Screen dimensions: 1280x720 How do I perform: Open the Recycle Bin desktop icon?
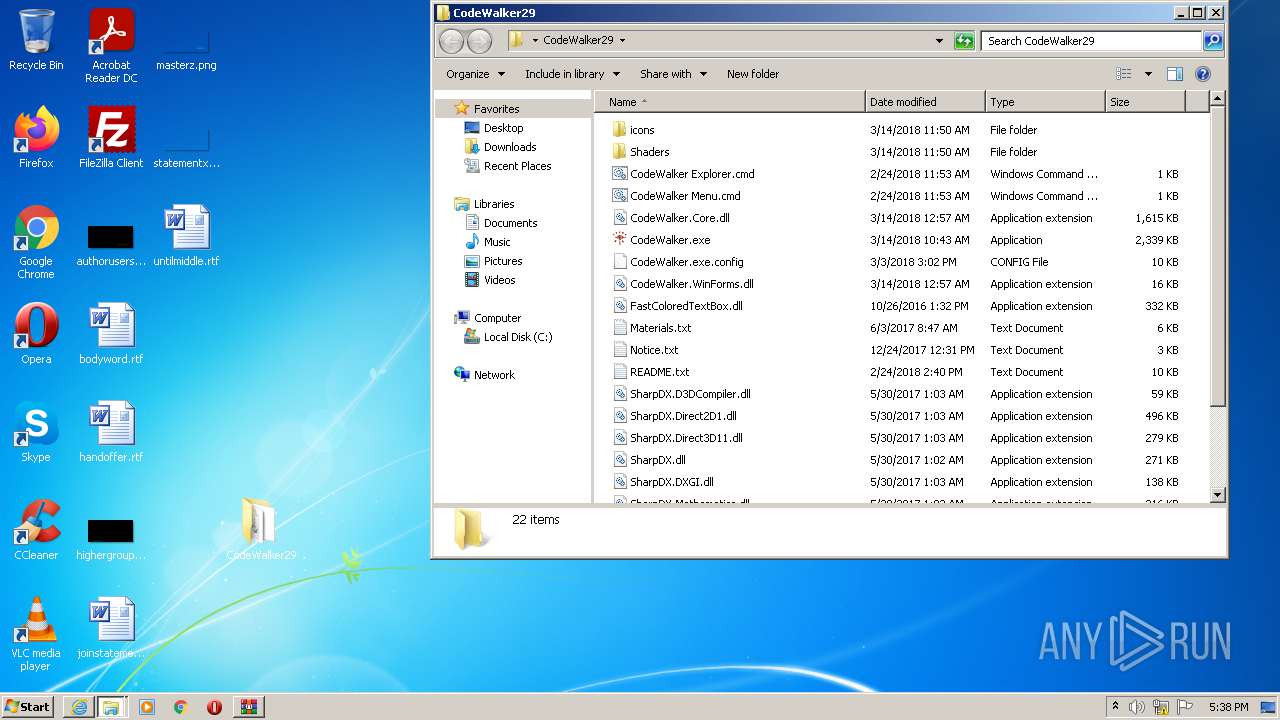(x=36, y=40)
